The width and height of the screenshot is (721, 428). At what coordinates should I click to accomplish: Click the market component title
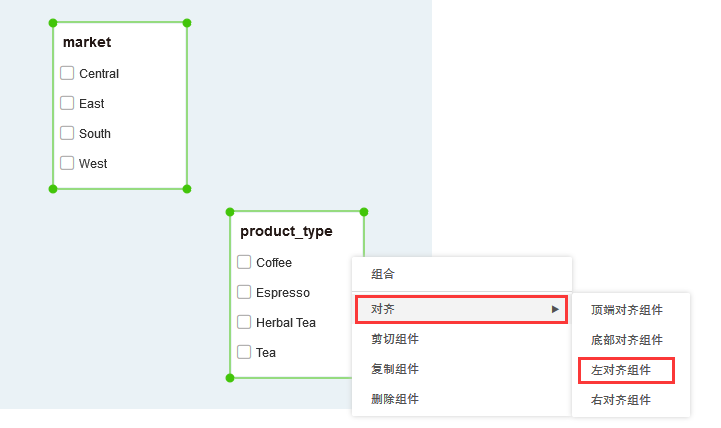click(87, 42)
